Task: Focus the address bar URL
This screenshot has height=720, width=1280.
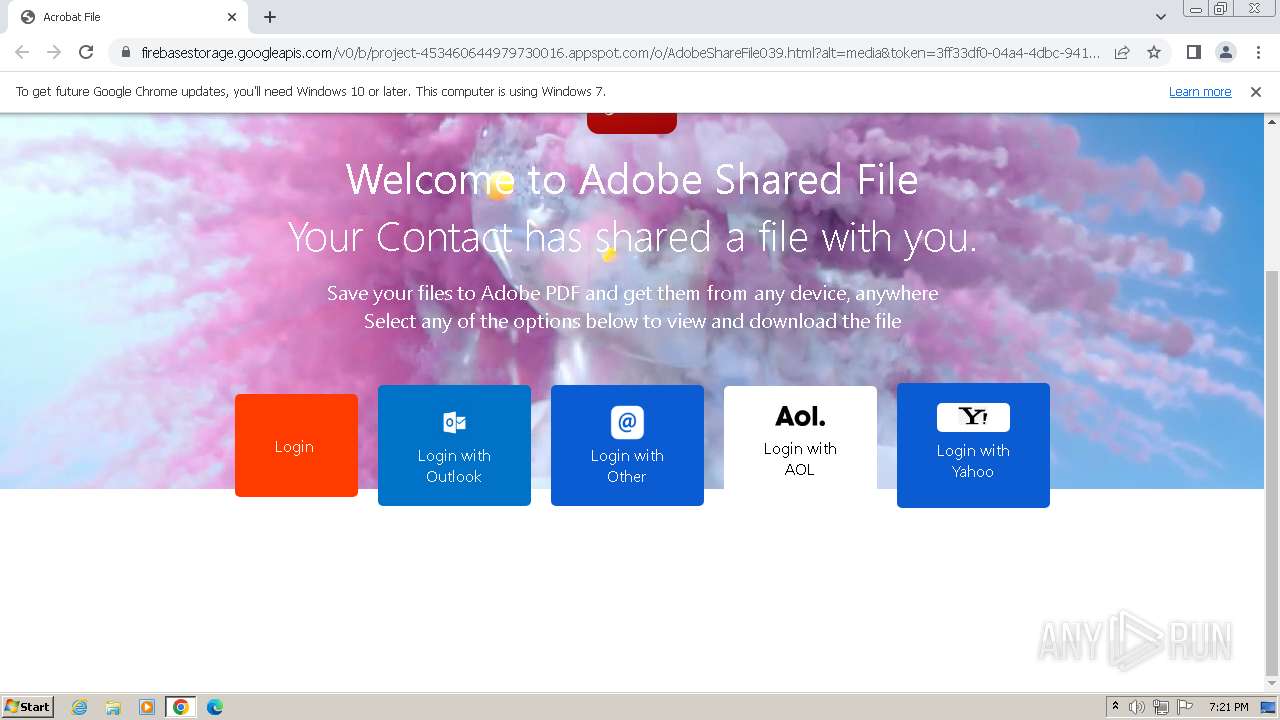Action: pyautogui.click(x=620, y=52)
